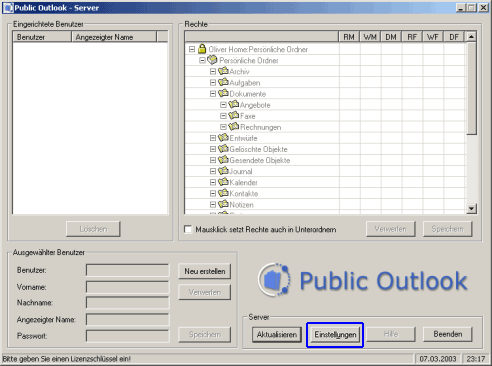492x366 pixels.
Task: Click the Public Outlook logo icon
Action: (x=274, y=280)
